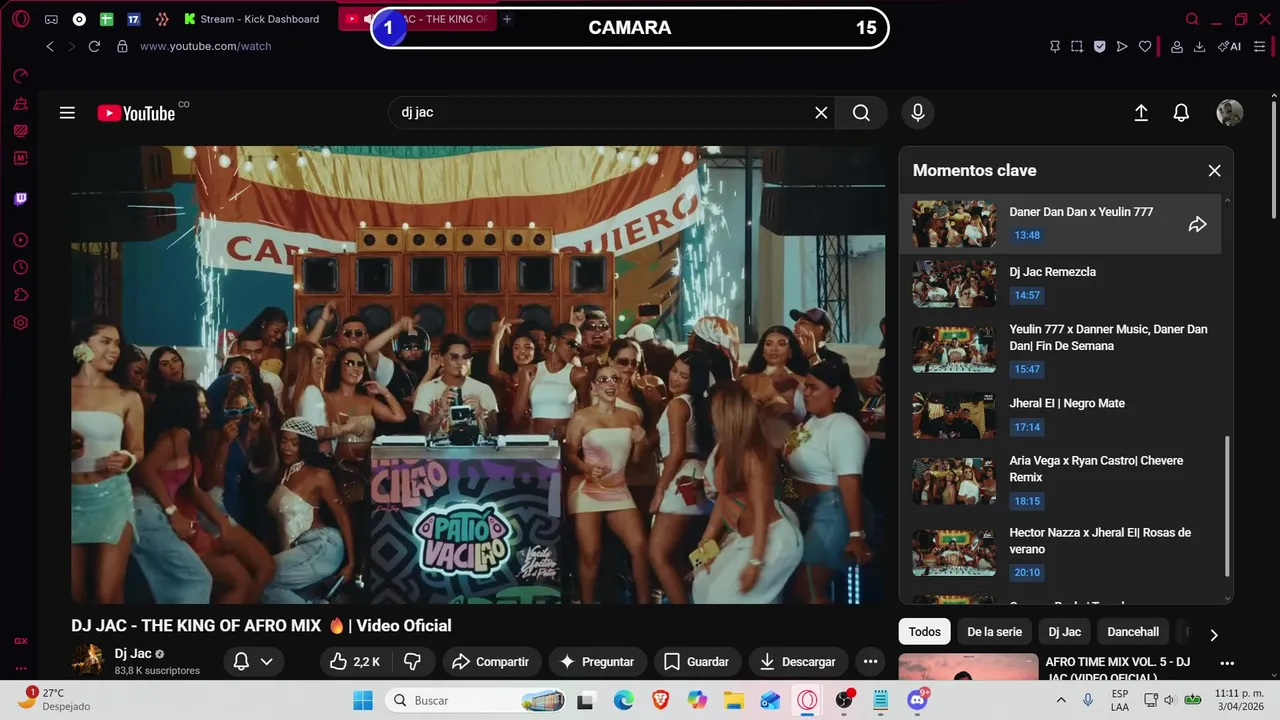Click the 15:47 Fin De Semana timestamp
This screenshot has height=720, width=1280.
click(x=1027, y=369)
